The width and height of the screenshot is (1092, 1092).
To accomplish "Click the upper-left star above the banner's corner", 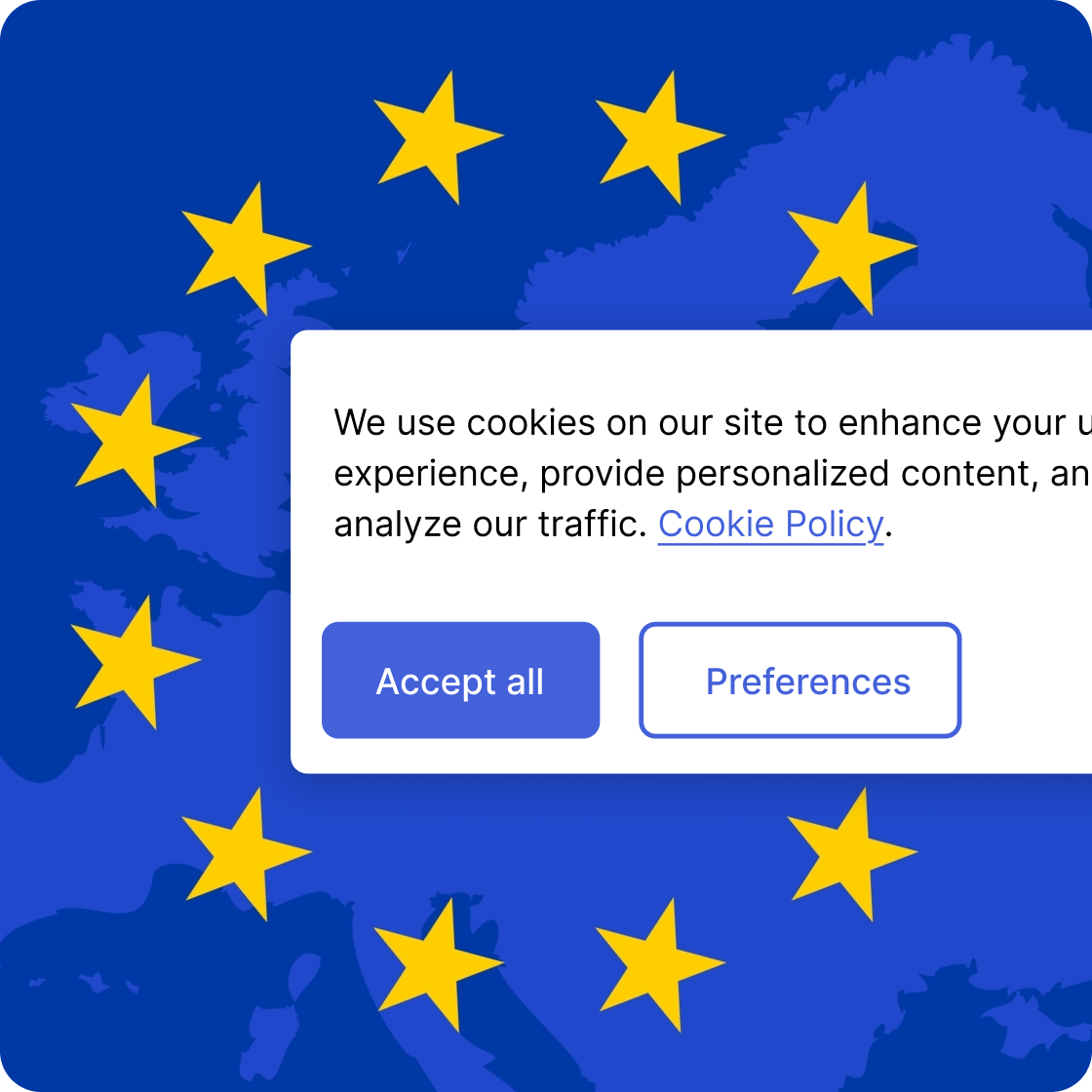I will click(243, 250).
